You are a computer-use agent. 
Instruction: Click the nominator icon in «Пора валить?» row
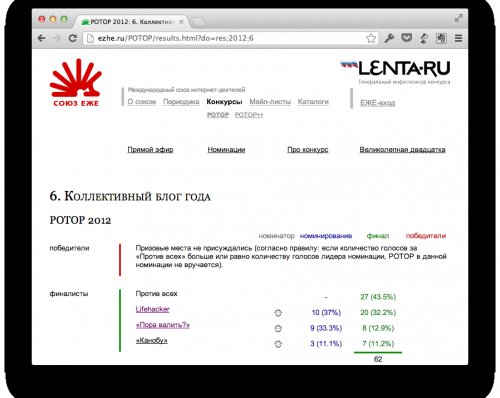point(278,328)
